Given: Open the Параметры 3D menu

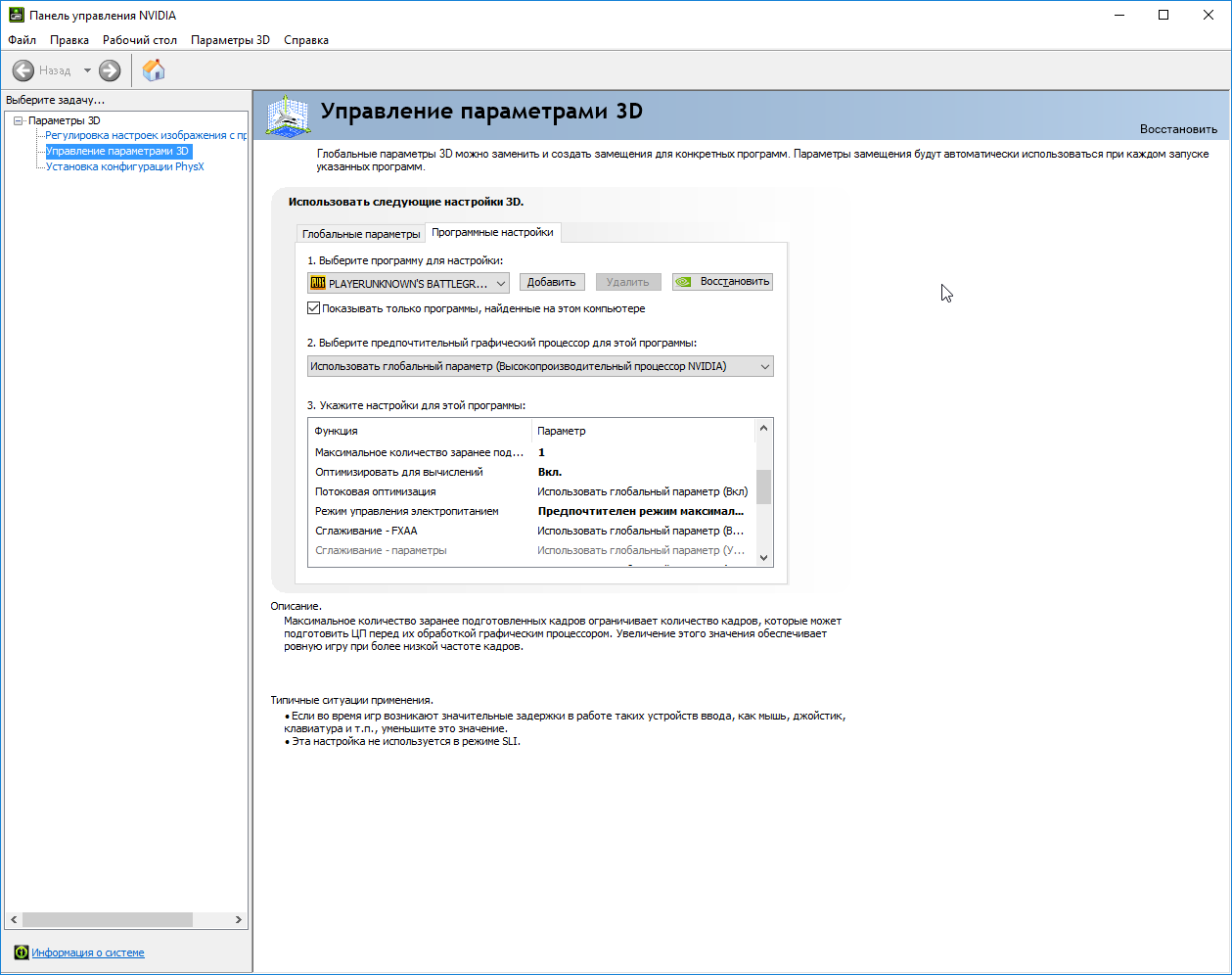Looking at the screenshot, I should tap(230, 40).
